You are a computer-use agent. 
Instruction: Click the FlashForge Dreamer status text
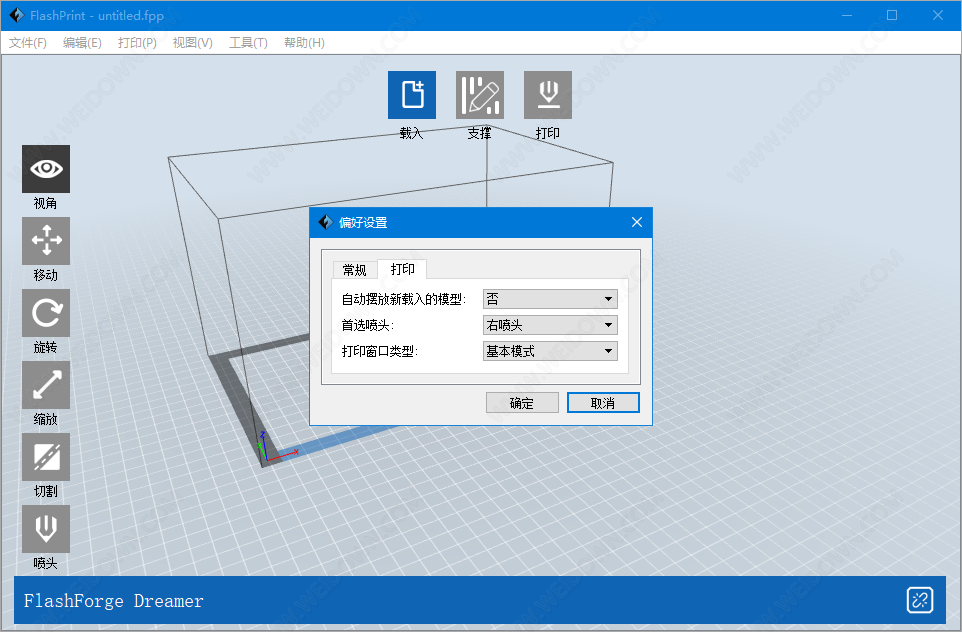pos(114,601)
